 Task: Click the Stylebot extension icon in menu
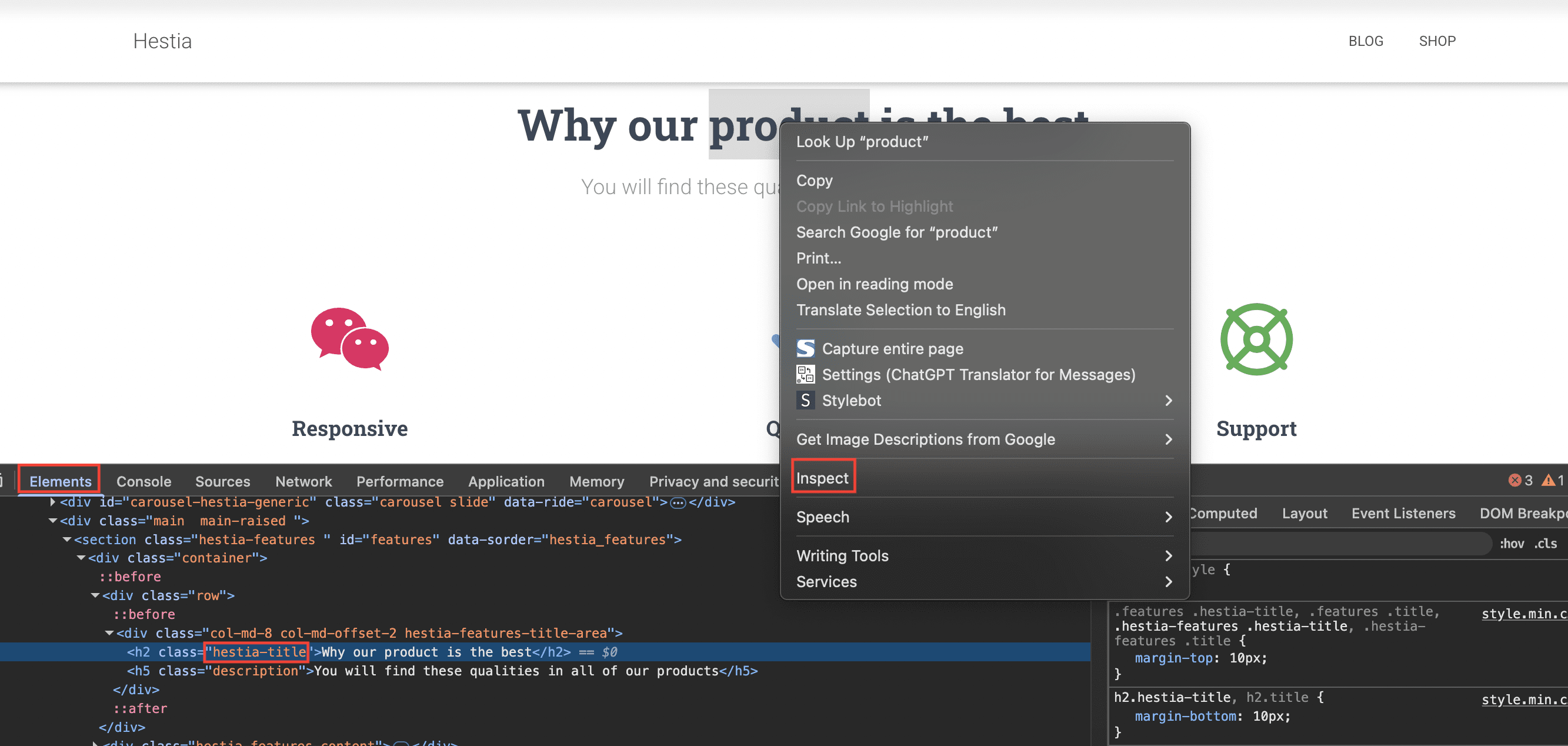[x=805, y=400]
